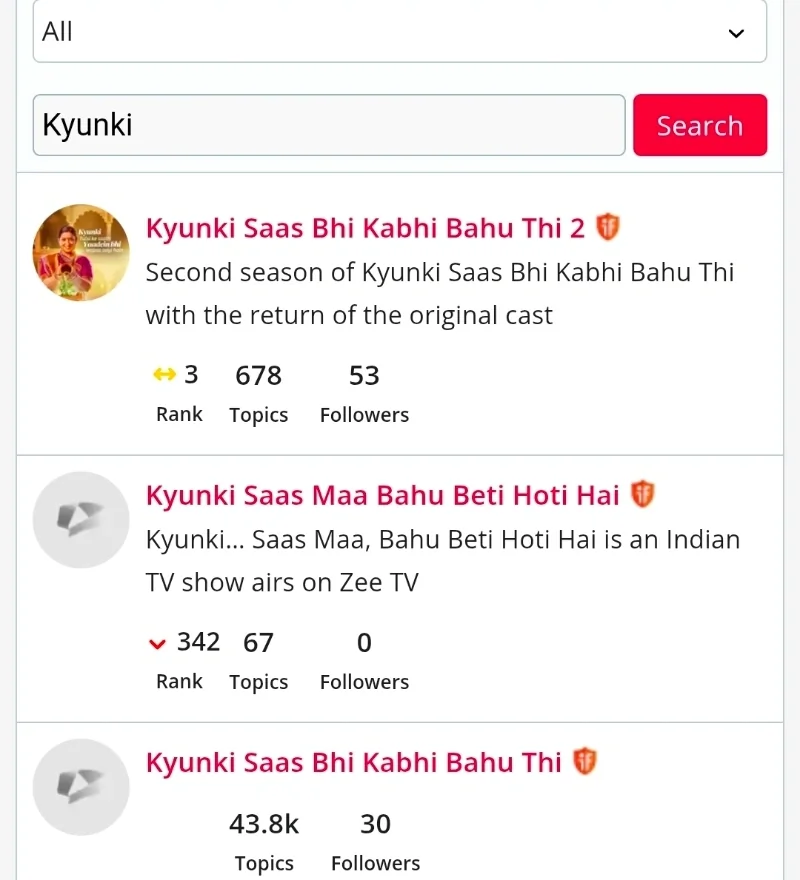Open Kyunki Saas Maa Bahu Beti Hoti Hai
The height and width of the screenshot is (880, 800).
(383, 495)
